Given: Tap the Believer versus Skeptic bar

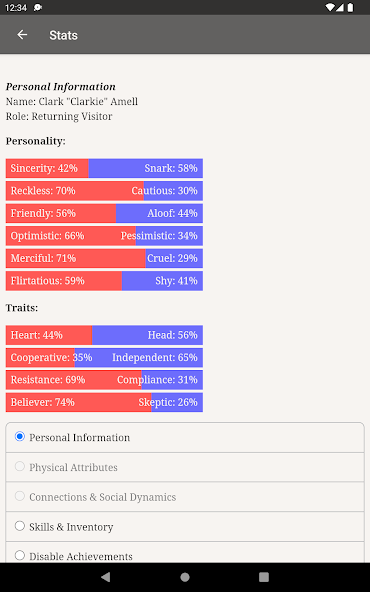Looking at the screenshot, I should (x=104, y=402).
